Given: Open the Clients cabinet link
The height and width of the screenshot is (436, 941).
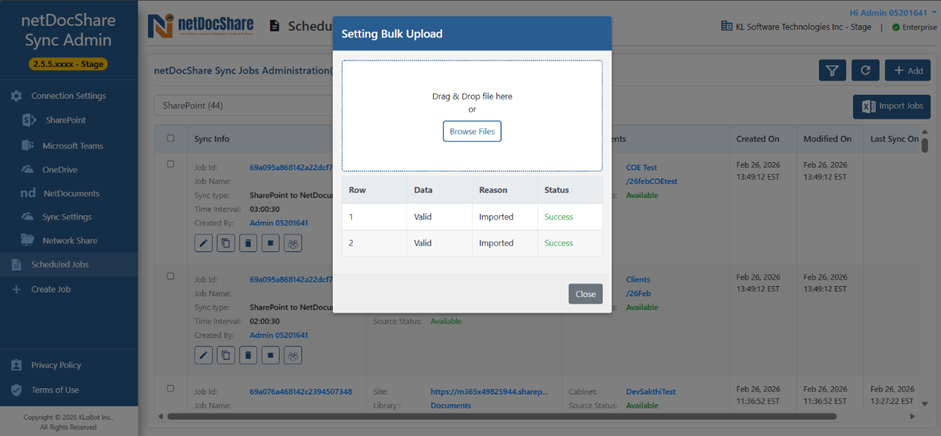Looking at the screenshot, I should (x=638, y=279).
